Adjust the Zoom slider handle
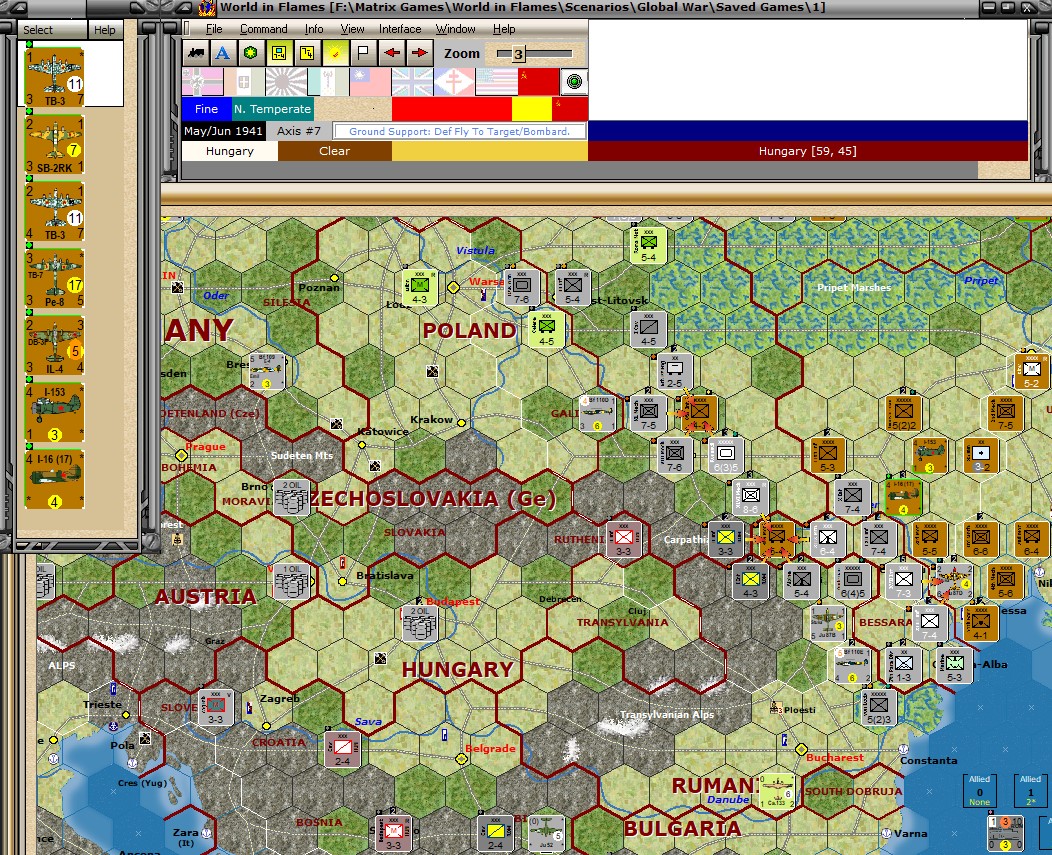This screenshot has height=855, width=1052. click(518, 54)
